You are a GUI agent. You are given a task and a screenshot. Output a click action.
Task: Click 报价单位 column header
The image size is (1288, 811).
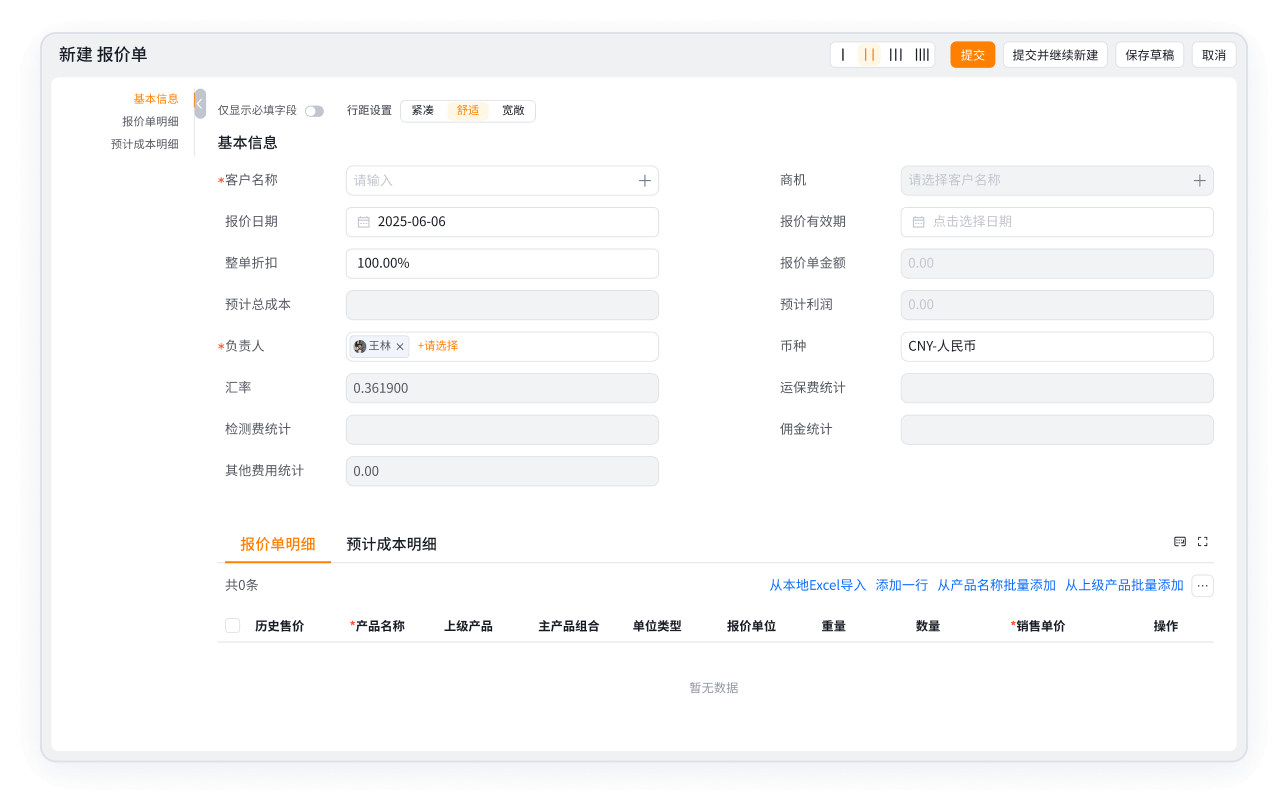(x=751, y=627)
